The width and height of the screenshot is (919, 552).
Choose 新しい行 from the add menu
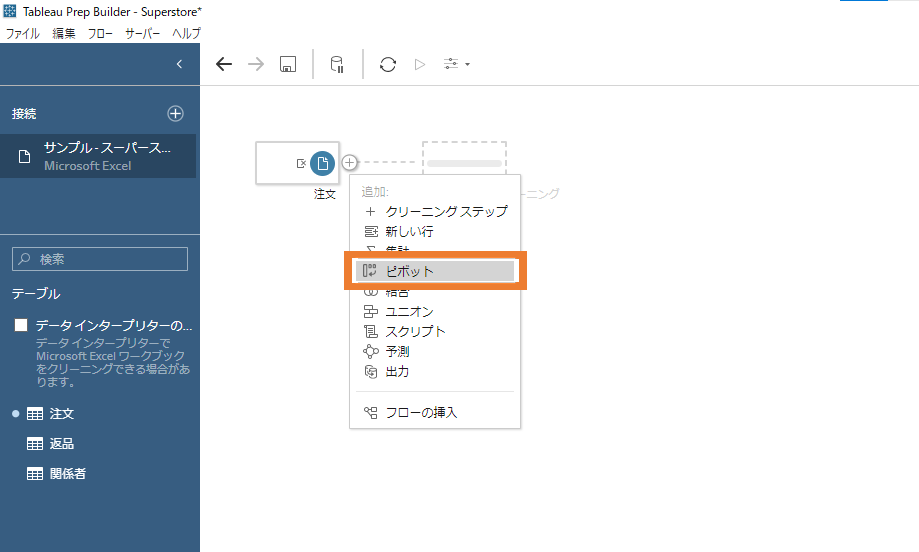[435, 231]
